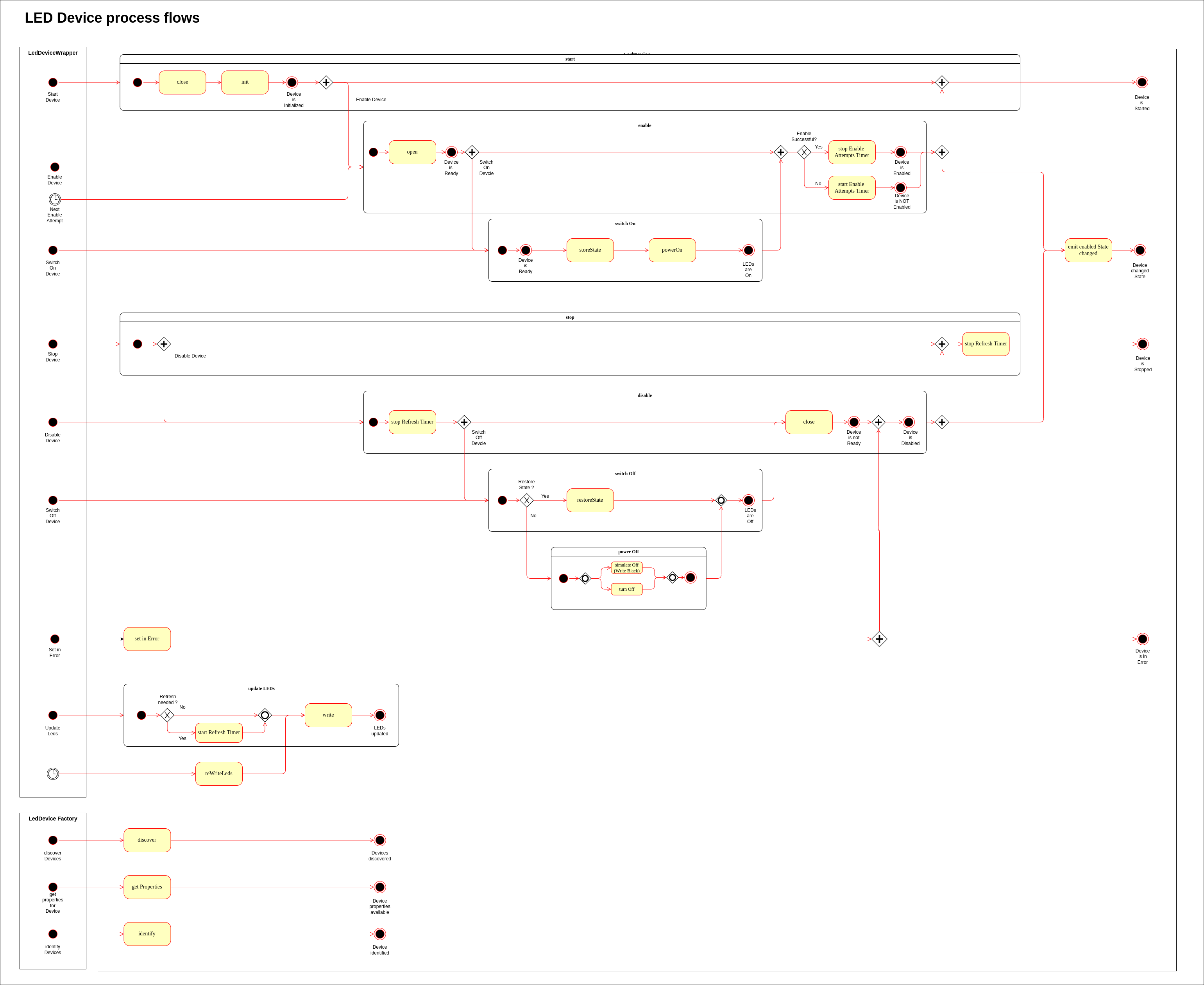Select the Refresh needed gateway diamond
Image resolution: width=1204 pixels, height=985 pixels.
point(167,715)
